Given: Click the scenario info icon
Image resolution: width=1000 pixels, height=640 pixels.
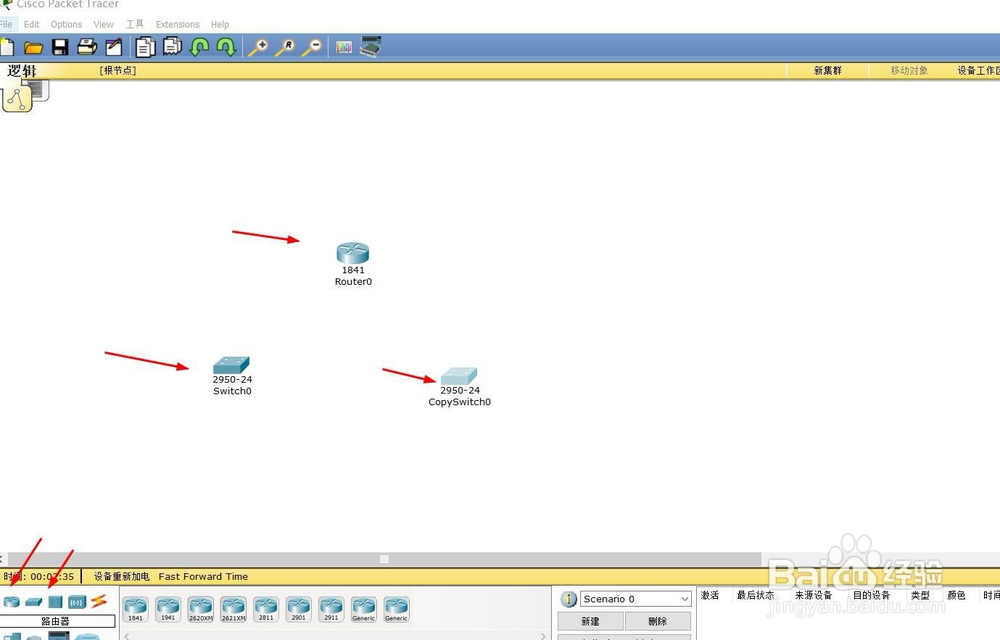Looking at the screenshot, I should pos(568,599).
